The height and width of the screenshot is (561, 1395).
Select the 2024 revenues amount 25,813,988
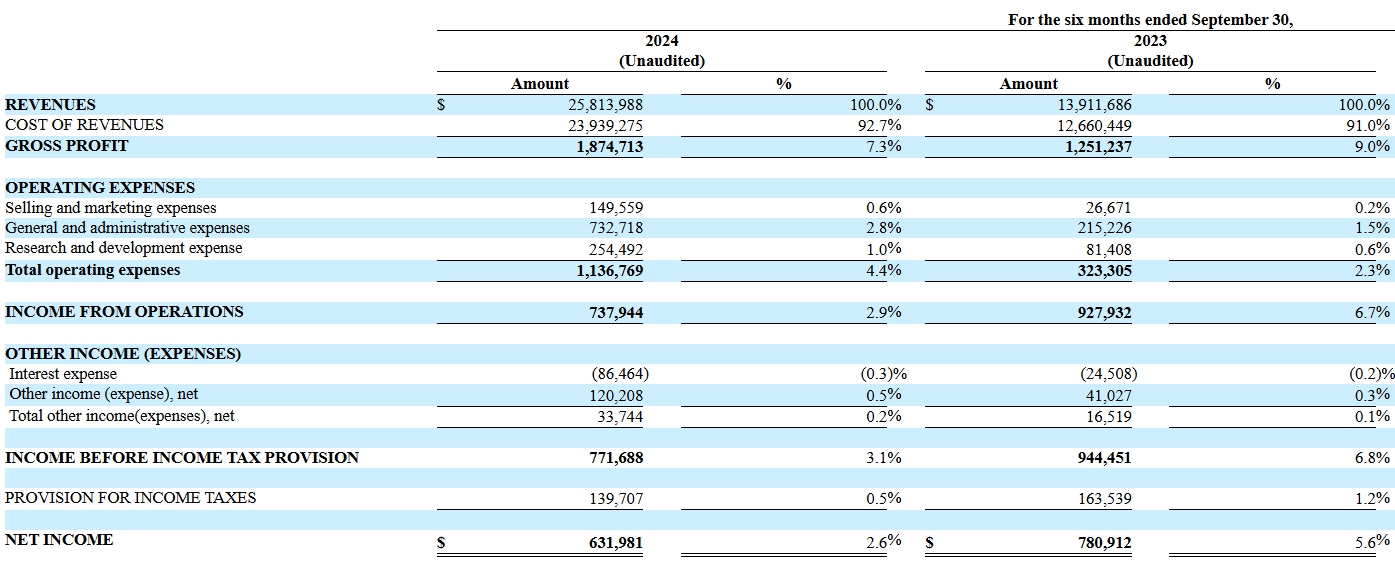point(605,104)
